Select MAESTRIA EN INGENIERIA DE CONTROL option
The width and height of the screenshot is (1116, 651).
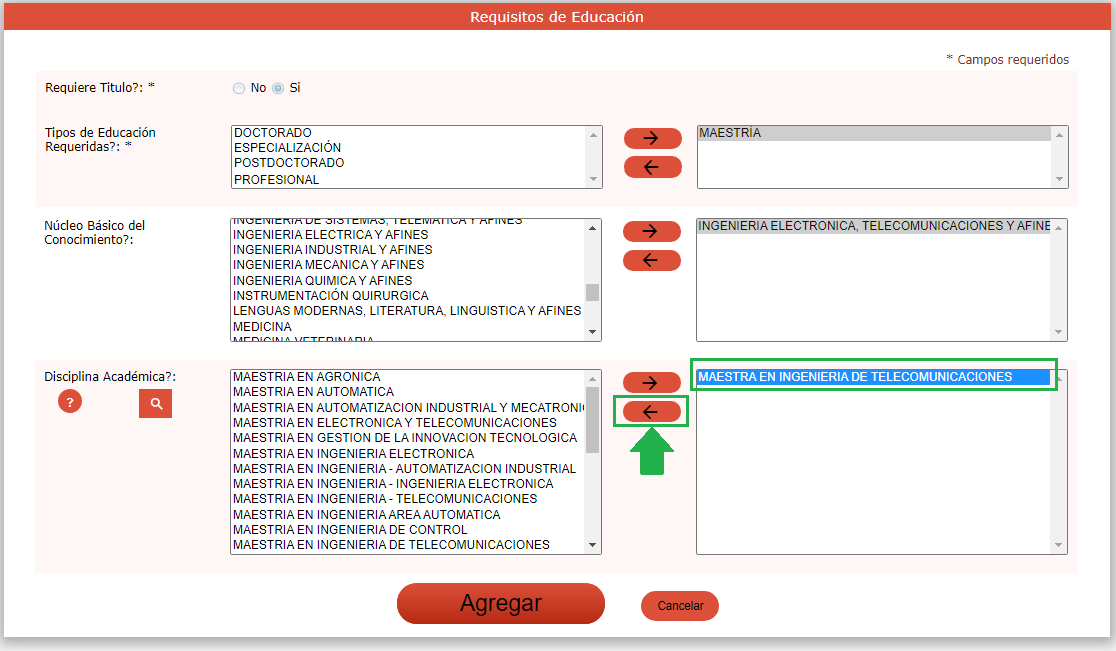tap(349, 530)
